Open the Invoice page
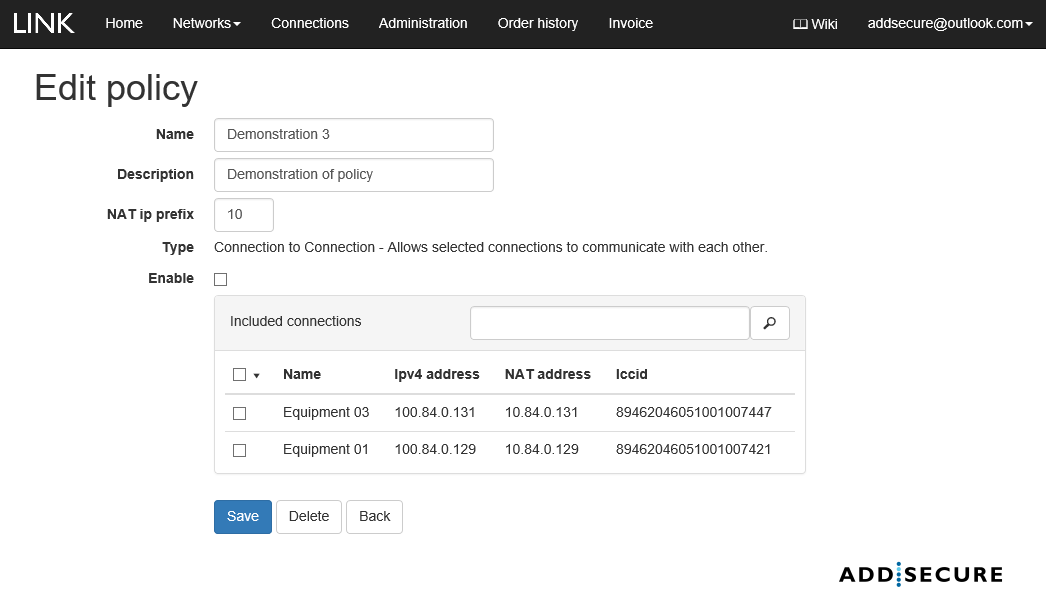The height and width of the screenshot is (598, 1046). (630, 23)
